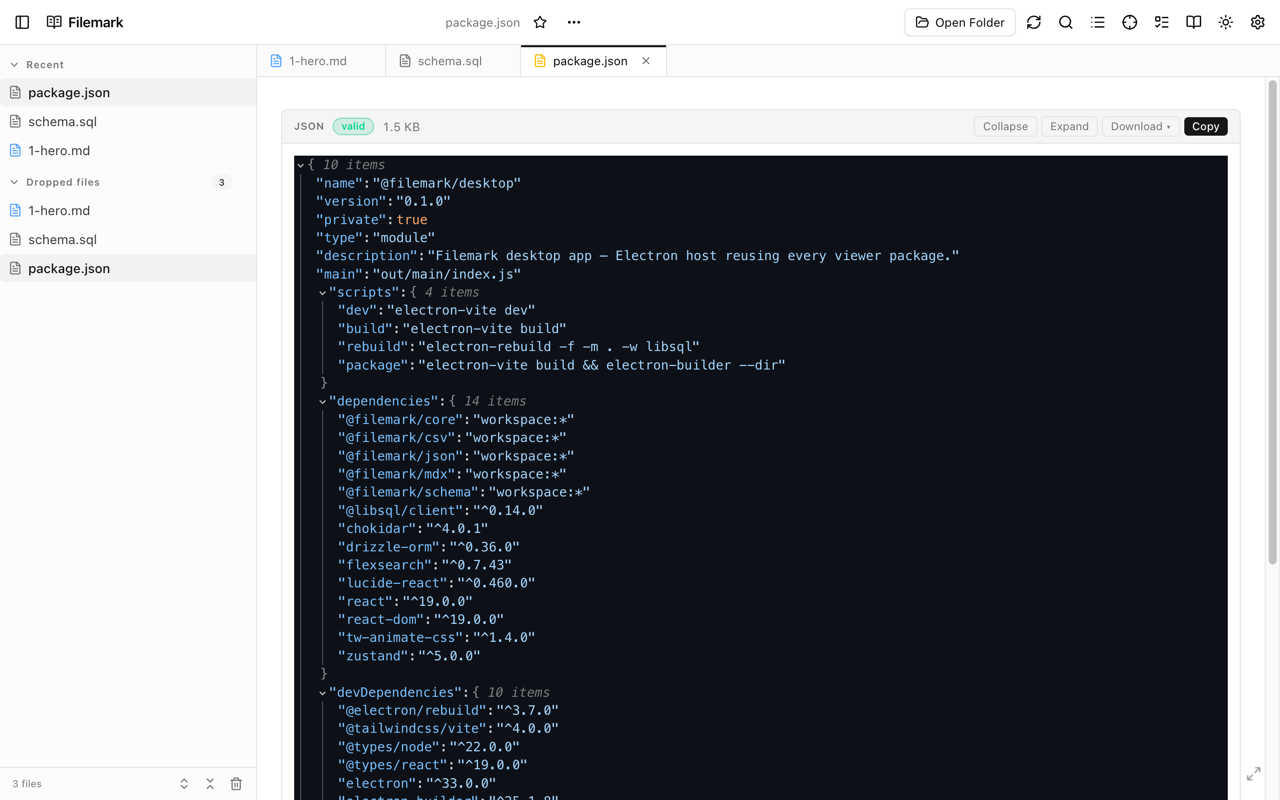The image size is (1280, 800).
Task: Click the "0.1.0" version value
Action: 423,202
